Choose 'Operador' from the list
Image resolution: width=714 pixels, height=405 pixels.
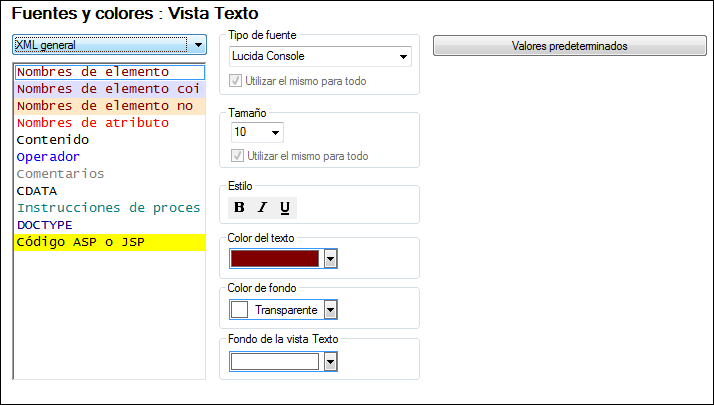pyautogui.click(x=48, y=157)
